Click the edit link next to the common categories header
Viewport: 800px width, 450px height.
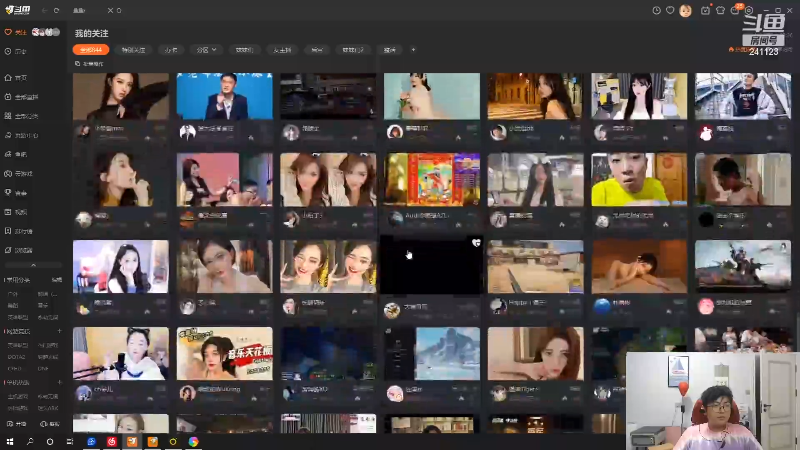point(57,280)
